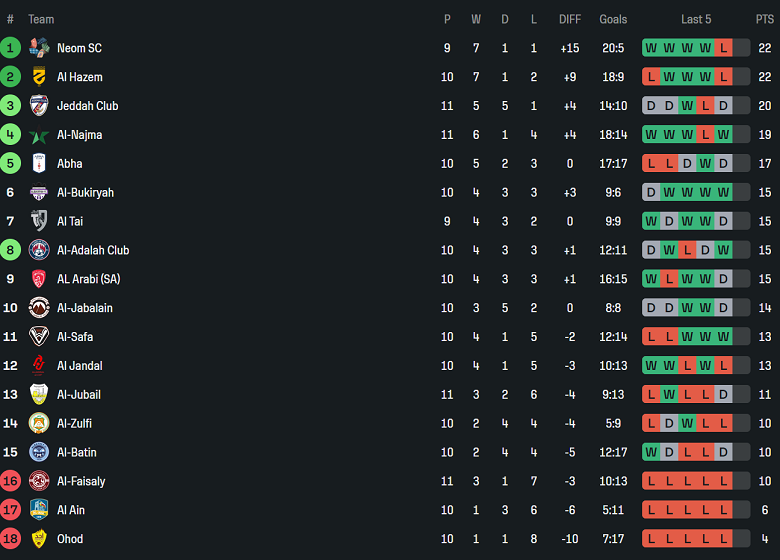The image size is (780, 560).
Task: Click the Al Hazem team logo
Action: tap(39, 77)
